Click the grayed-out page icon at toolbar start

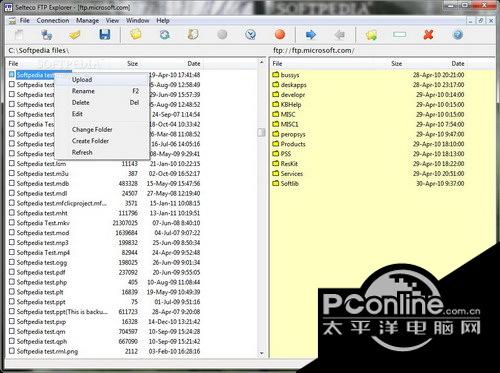[x=19, y=35]
